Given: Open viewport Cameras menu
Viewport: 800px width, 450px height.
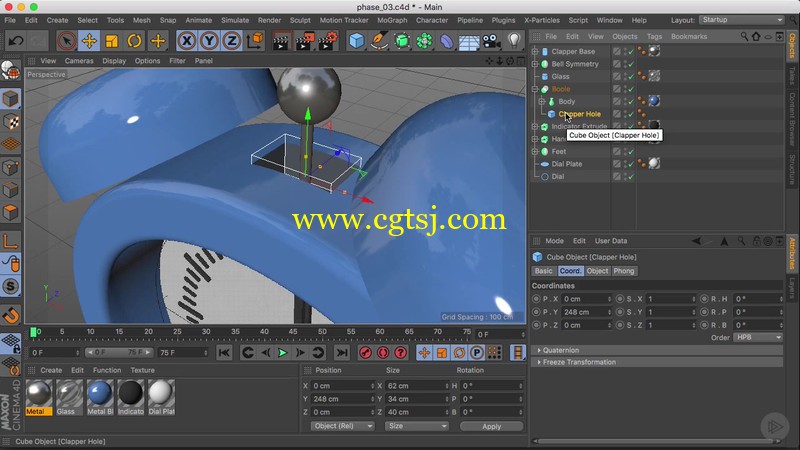Looking at the screenshot, I should click(79, 61).
